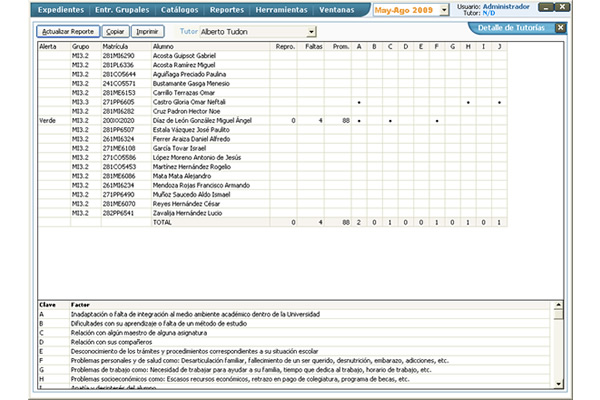Expand the Tutor dropdown showing Alberto Tudon
The image size is (600, 400).
tap(311, 32)
